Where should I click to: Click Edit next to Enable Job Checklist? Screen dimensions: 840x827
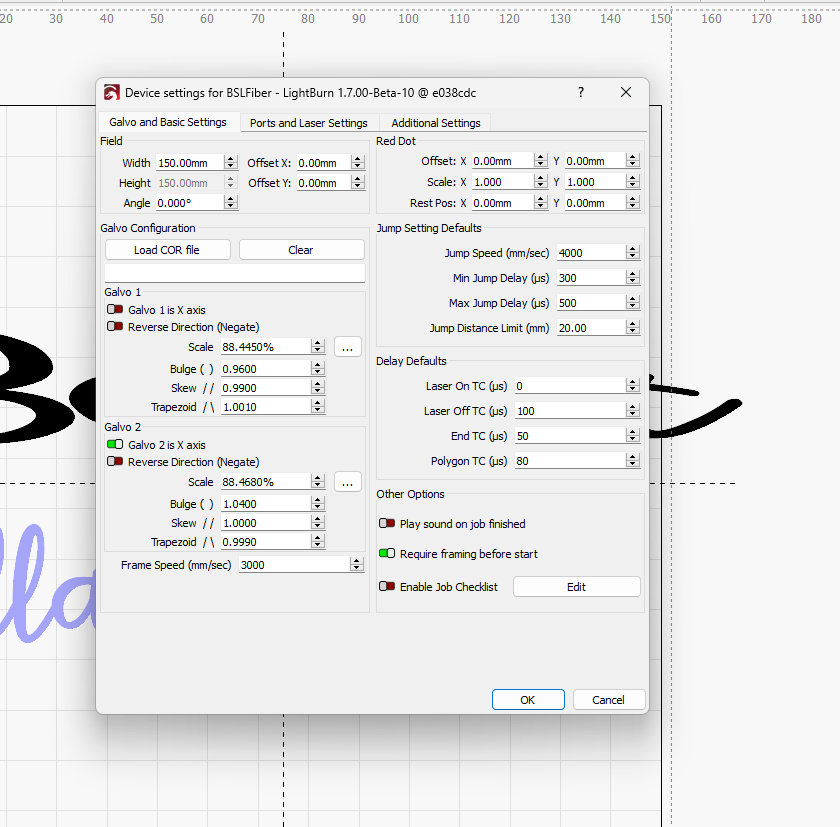(576, 587)
